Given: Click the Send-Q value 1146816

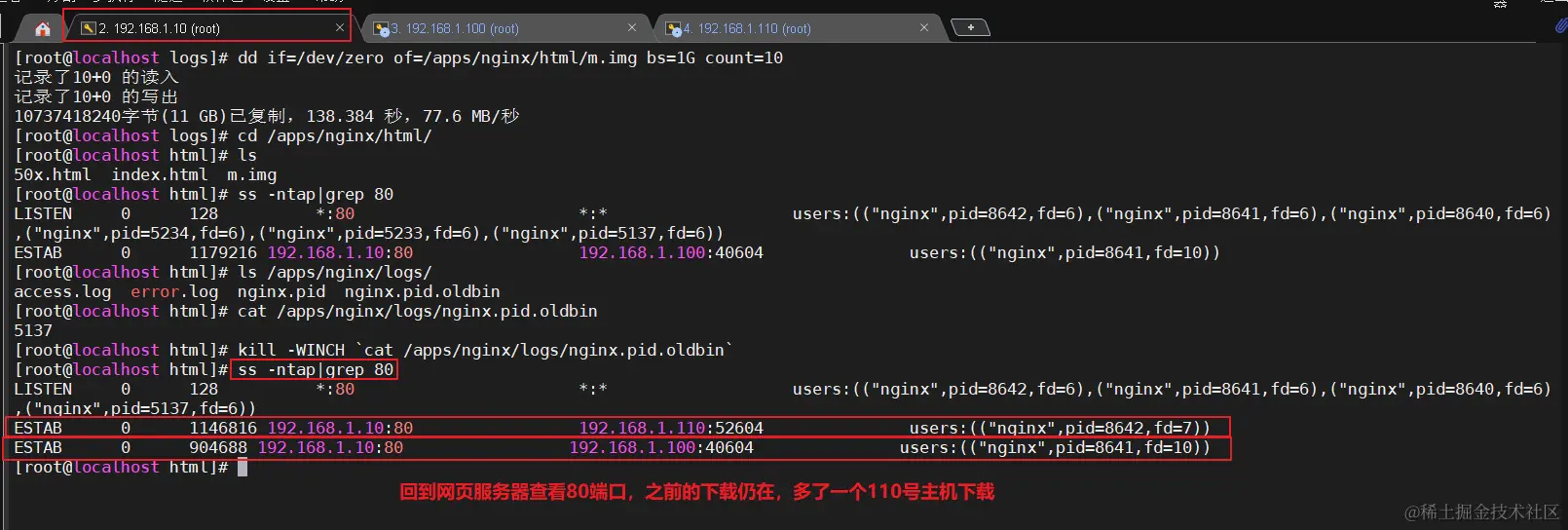Looking at the screenshot, I should [x=223, y=428].
